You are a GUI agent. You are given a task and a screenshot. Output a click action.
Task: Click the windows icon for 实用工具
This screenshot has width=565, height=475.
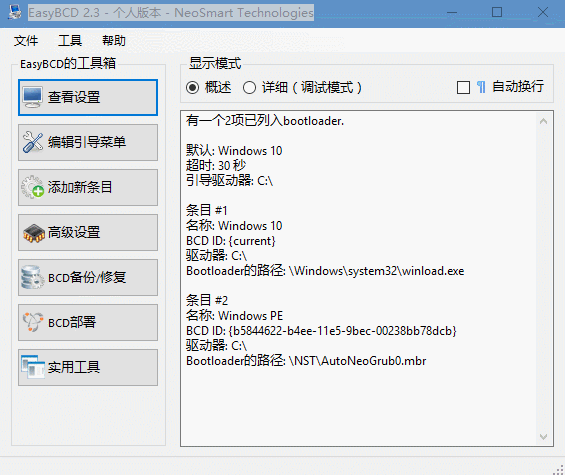tap(33, 367)
